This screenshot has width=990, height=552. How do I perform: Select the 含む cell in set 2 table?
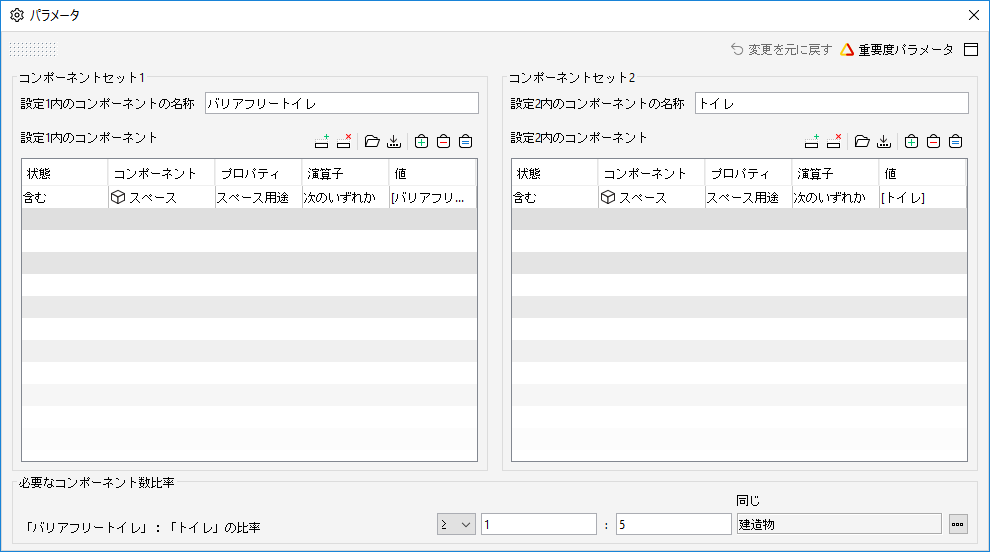point(554,198)
